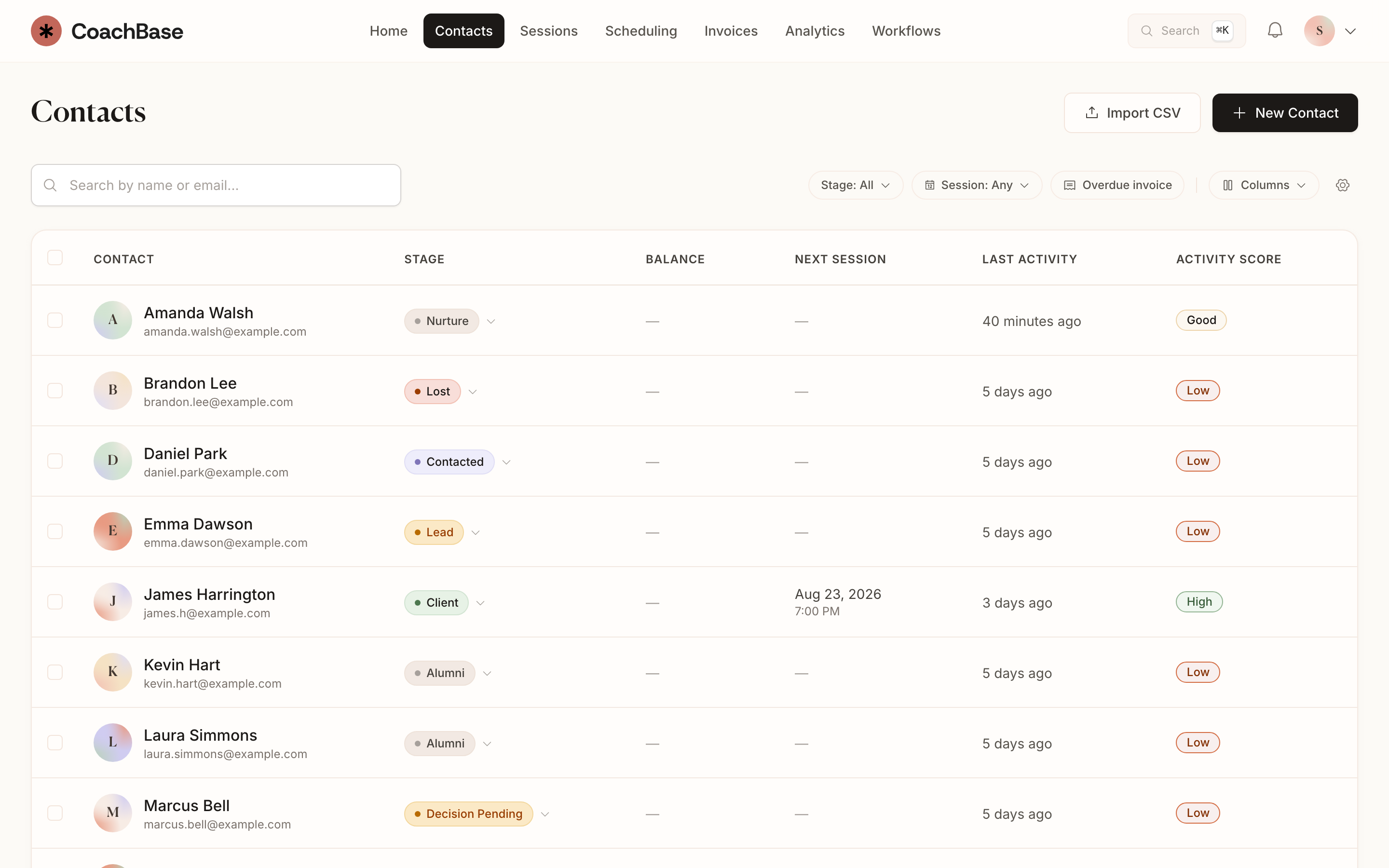Click Amanda Walsh's avatar
Viewport: 1389px width, 868px height.
(113, 320)
